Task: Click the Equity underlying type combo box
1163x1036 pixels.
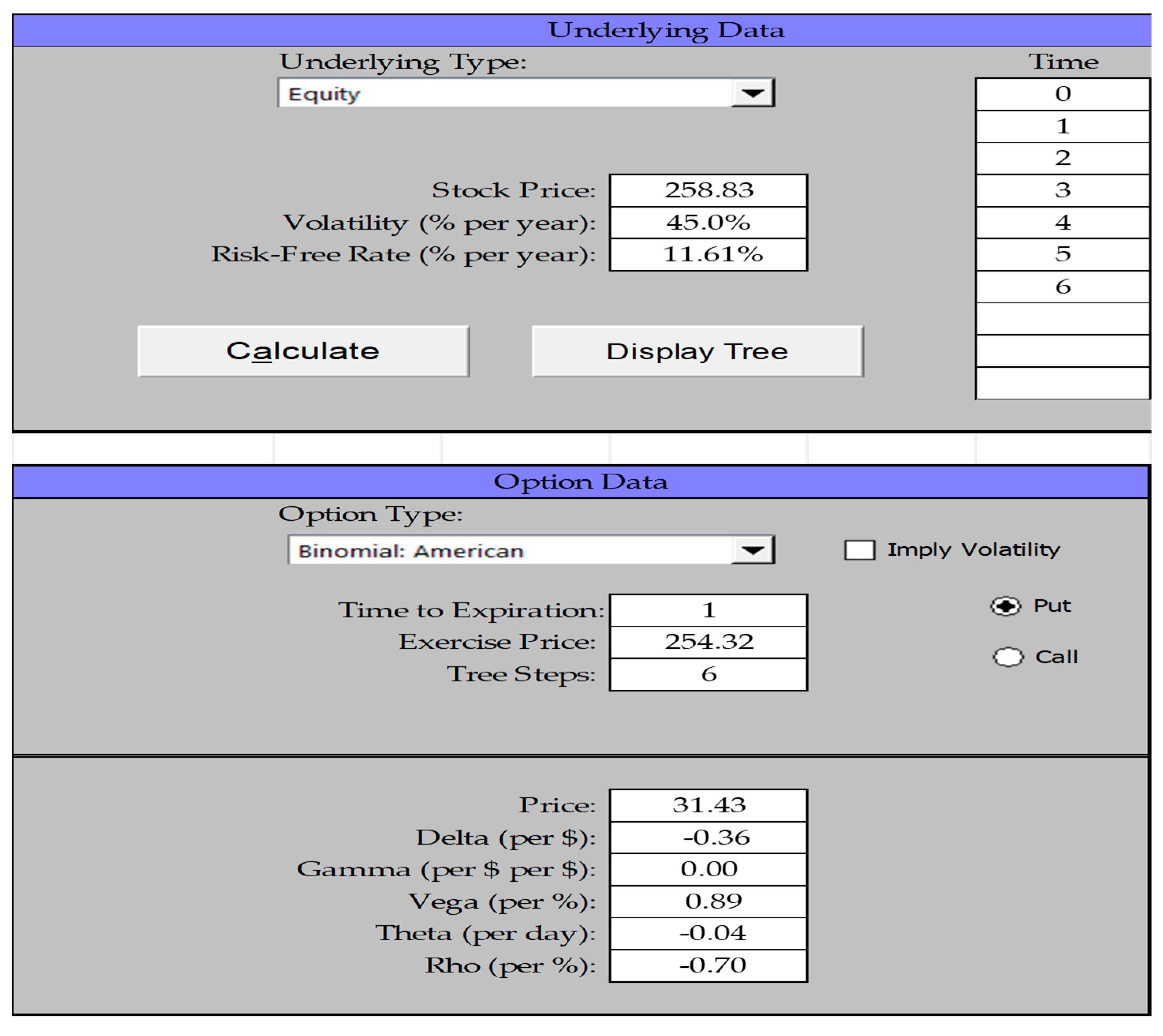Action: point(503,93)
